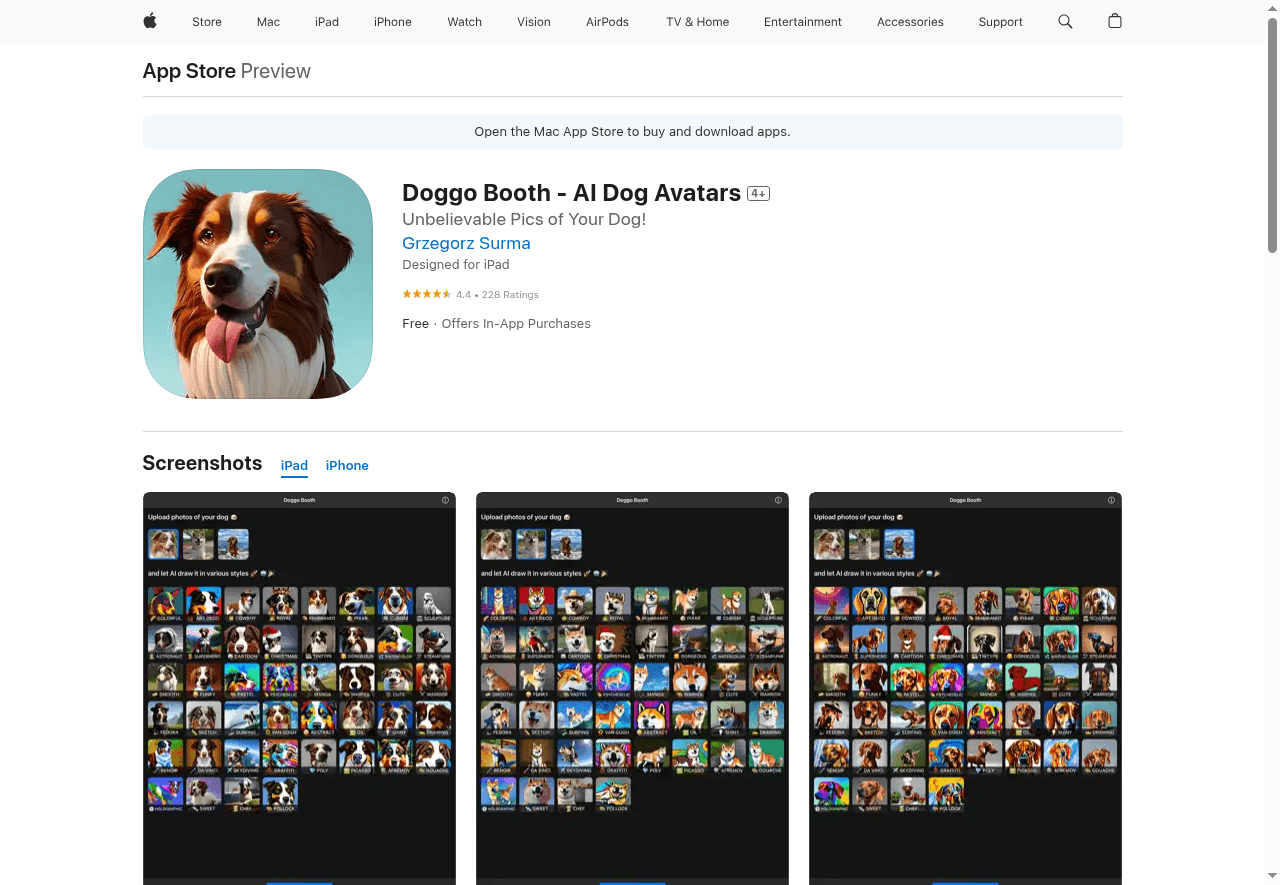Open the AirPods menu item
This screenshot has height=885, width=1280.
[x=607, y=22]
